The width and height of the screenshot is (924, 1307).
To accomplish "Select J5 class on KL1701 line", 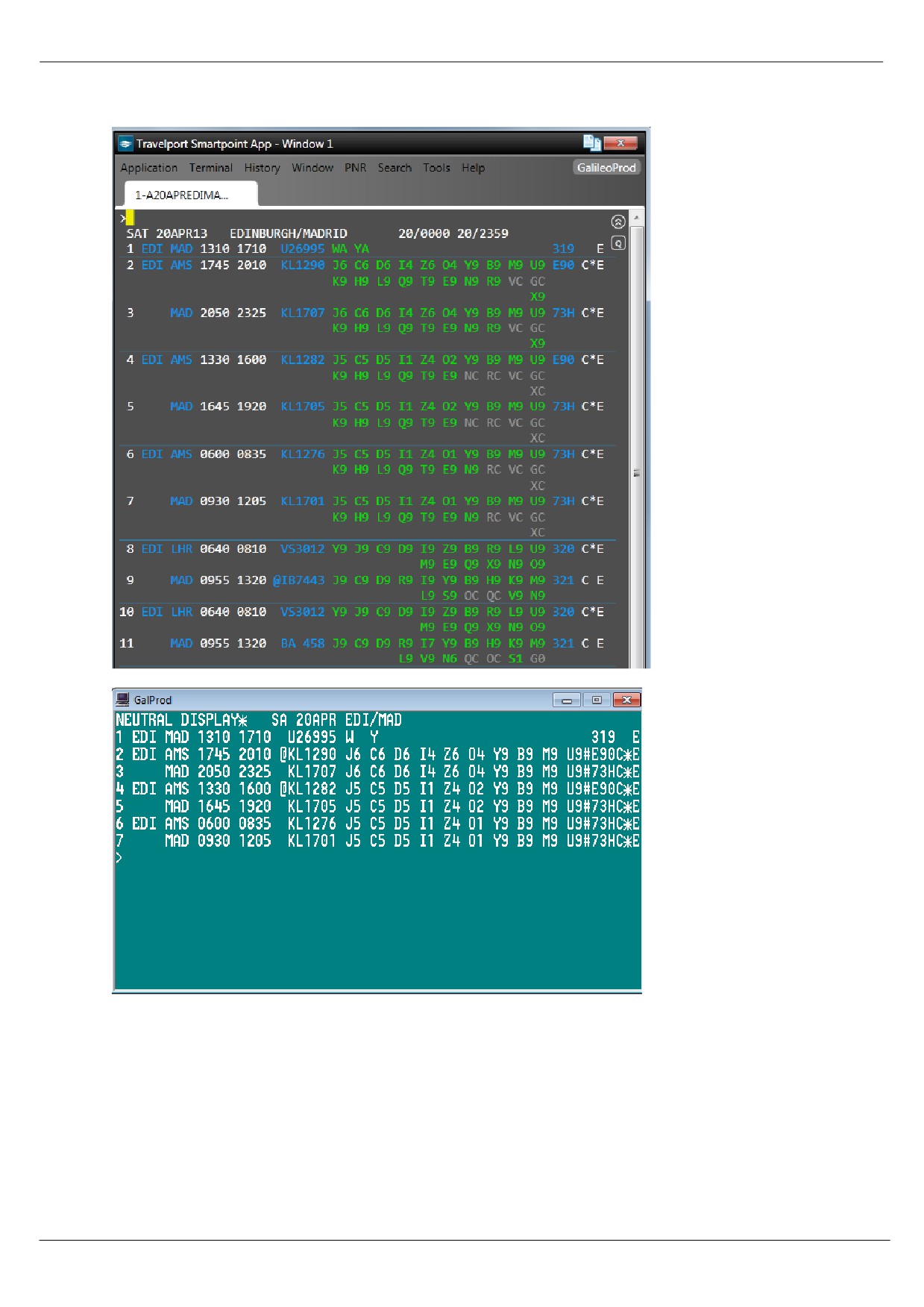I will (339, 501).
